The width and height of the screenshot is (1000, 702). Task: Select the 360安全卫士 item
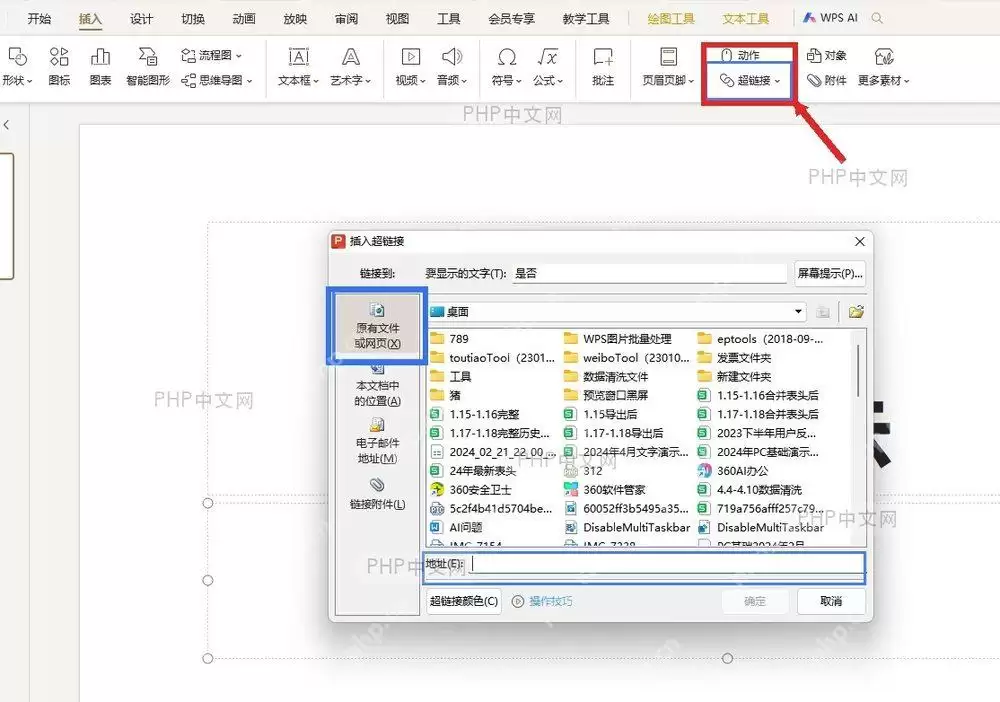coord(471,490)
